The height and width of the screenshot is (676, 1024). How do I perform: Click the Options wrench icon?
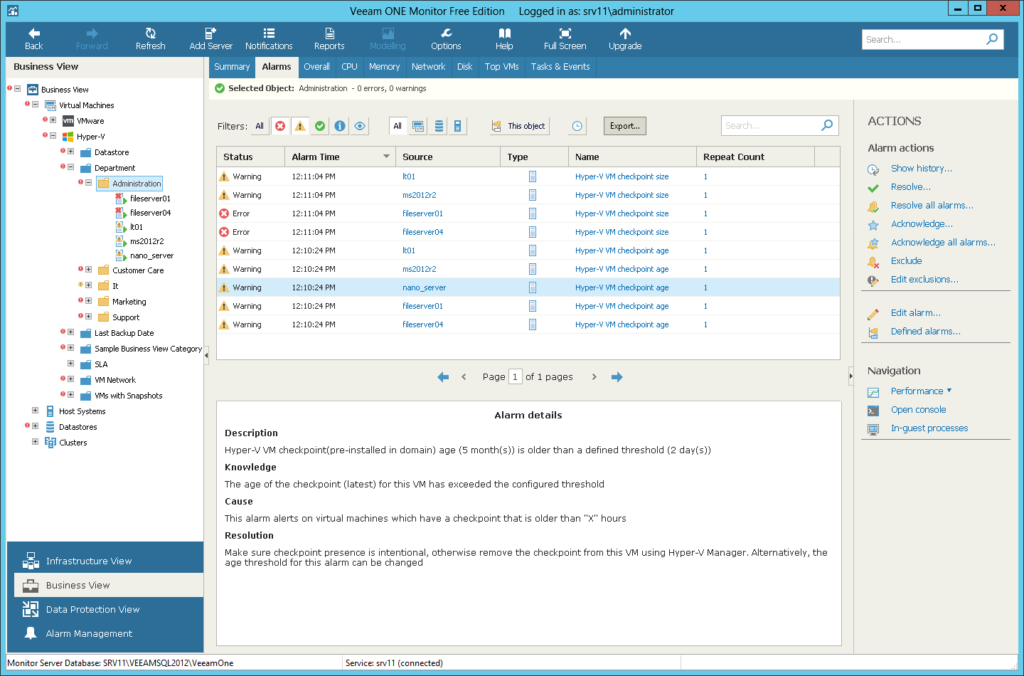click(x=445, y=38)
